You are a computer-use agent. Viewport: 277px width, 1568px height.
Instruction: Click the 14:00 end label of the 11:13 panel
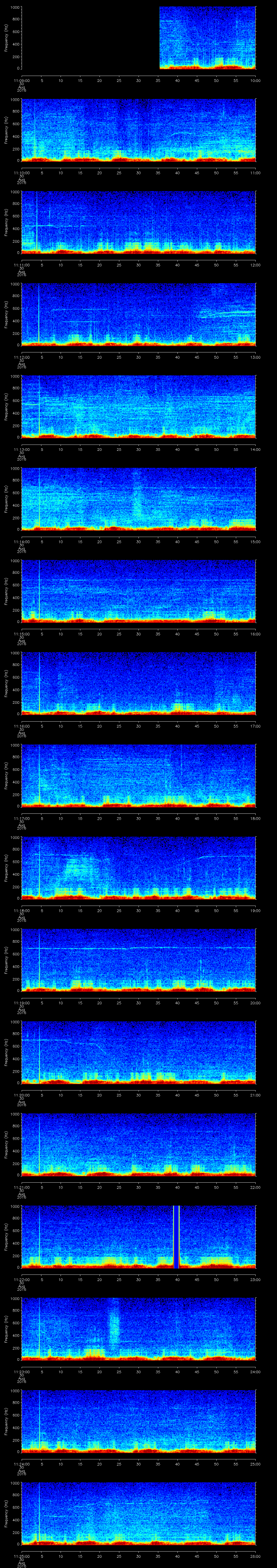(x=255, y=449)
